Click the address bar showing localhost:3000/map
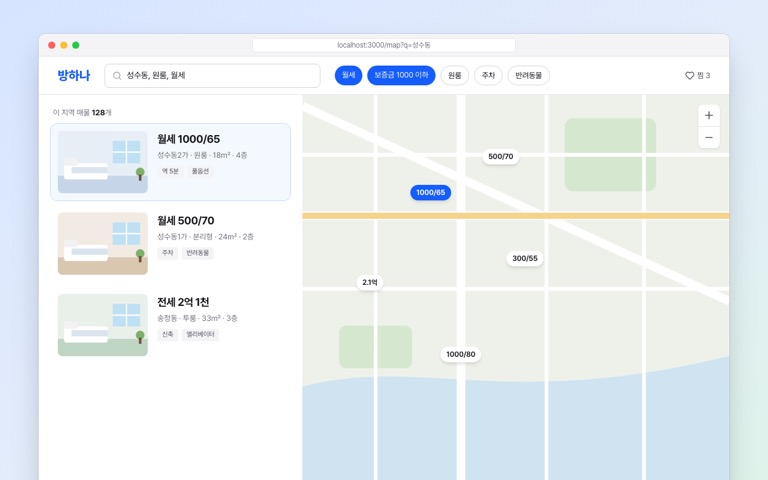Screen dimensions: 768x480 point(384,45)
